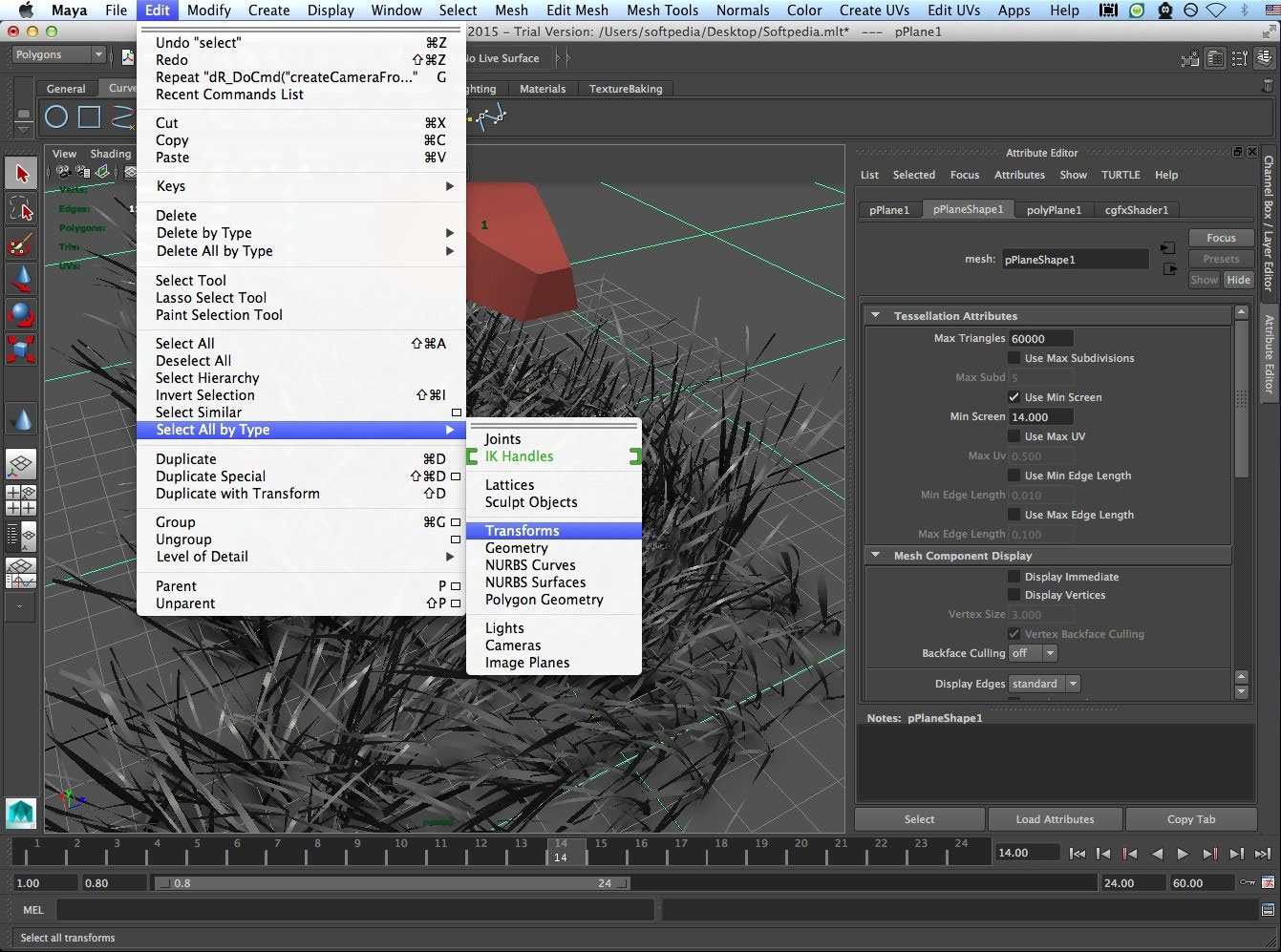Click the Hide button
1281x952 pixels.
point(1238,280)
